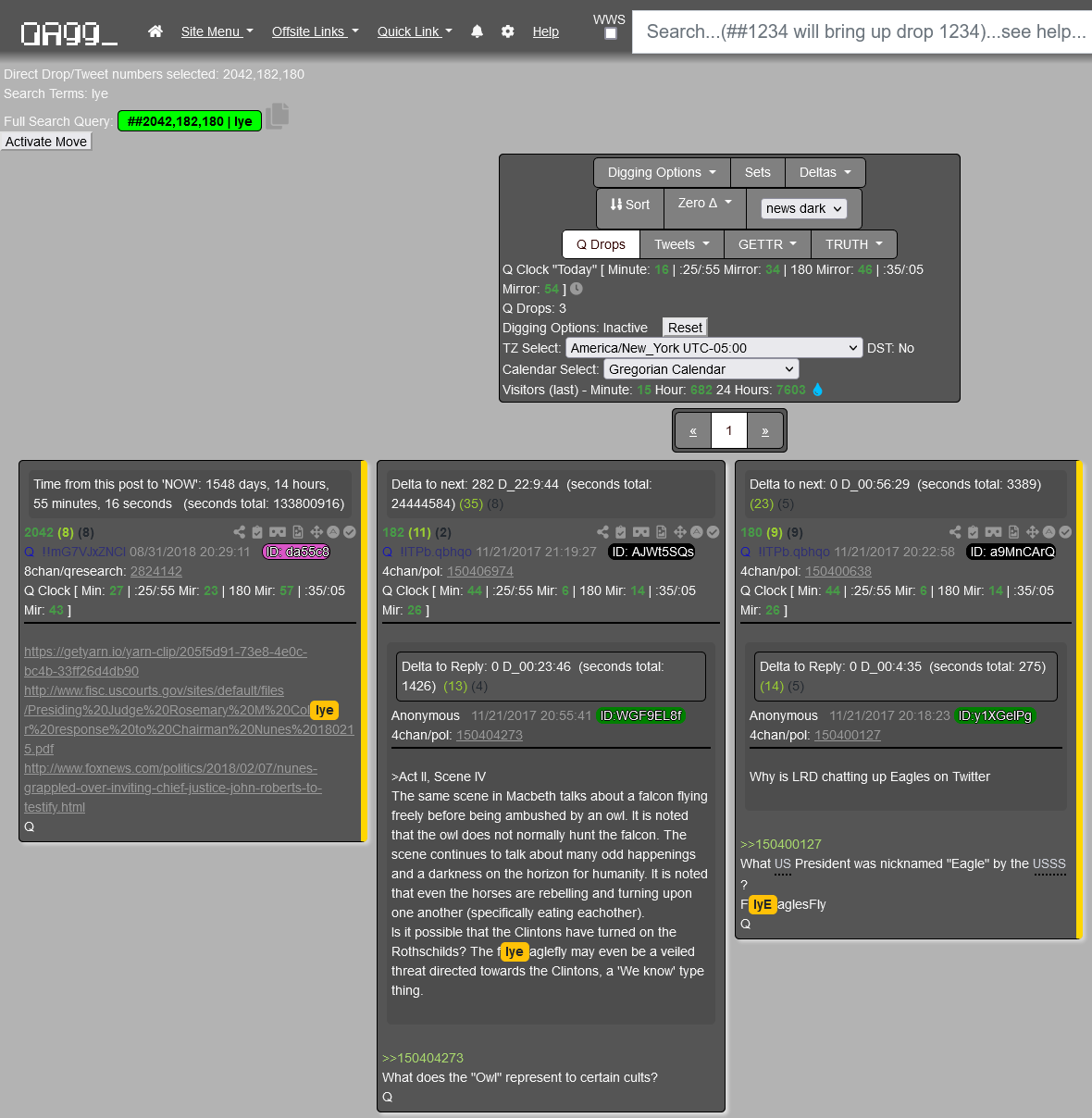Viewport: 1092px width, 1118px height.
Task: Go to next page of results
Action: coord(765,430)
